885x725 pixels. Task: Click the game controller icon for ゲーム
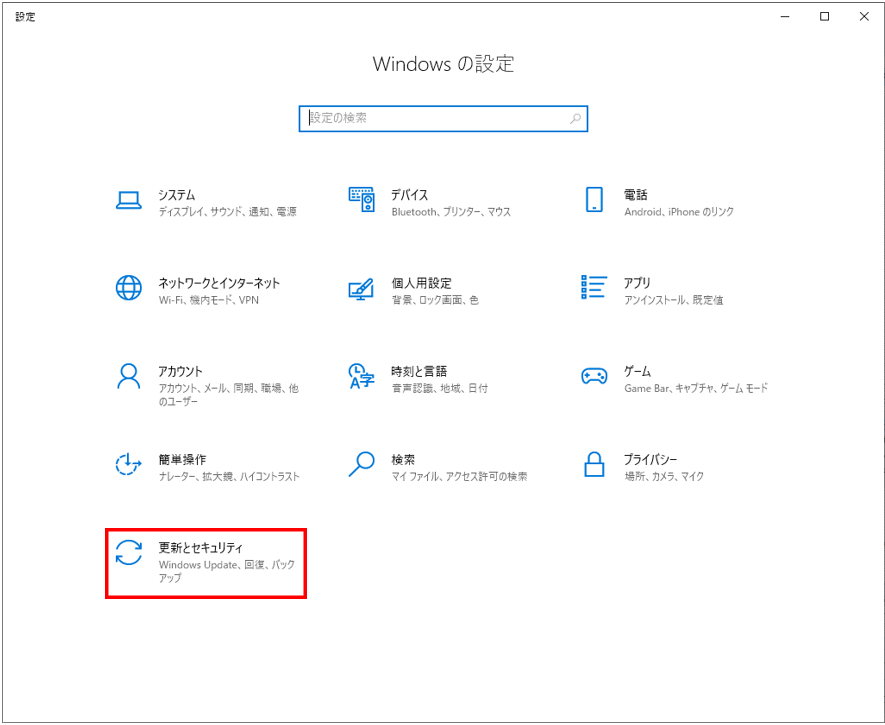point(594,376)
